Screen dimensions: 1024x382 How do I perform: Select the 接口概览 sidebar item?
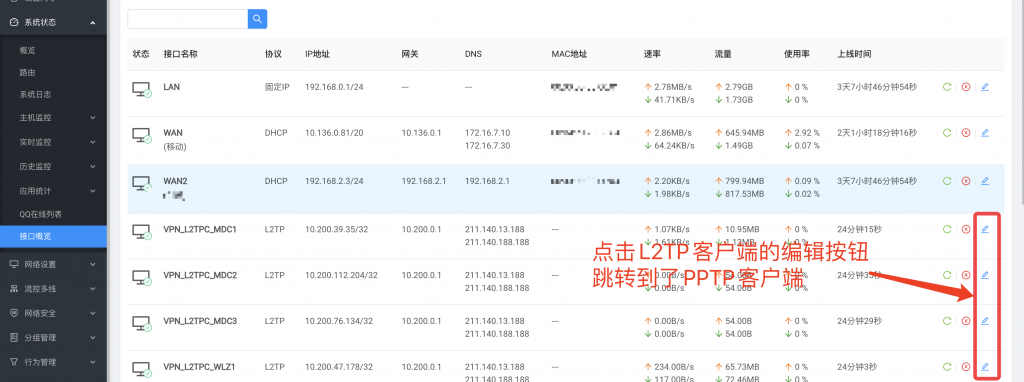click(54, 236)
